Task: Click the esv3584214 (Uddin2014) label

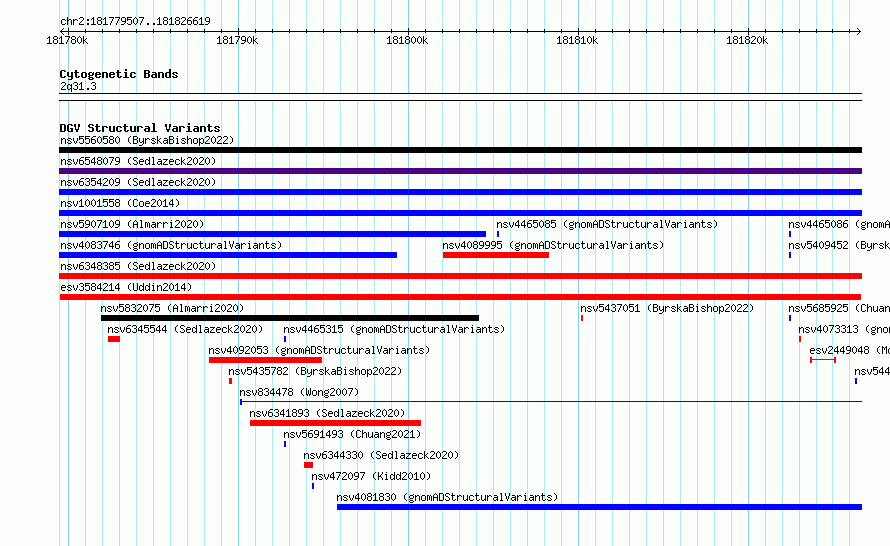Action: [x=126, y=287]
